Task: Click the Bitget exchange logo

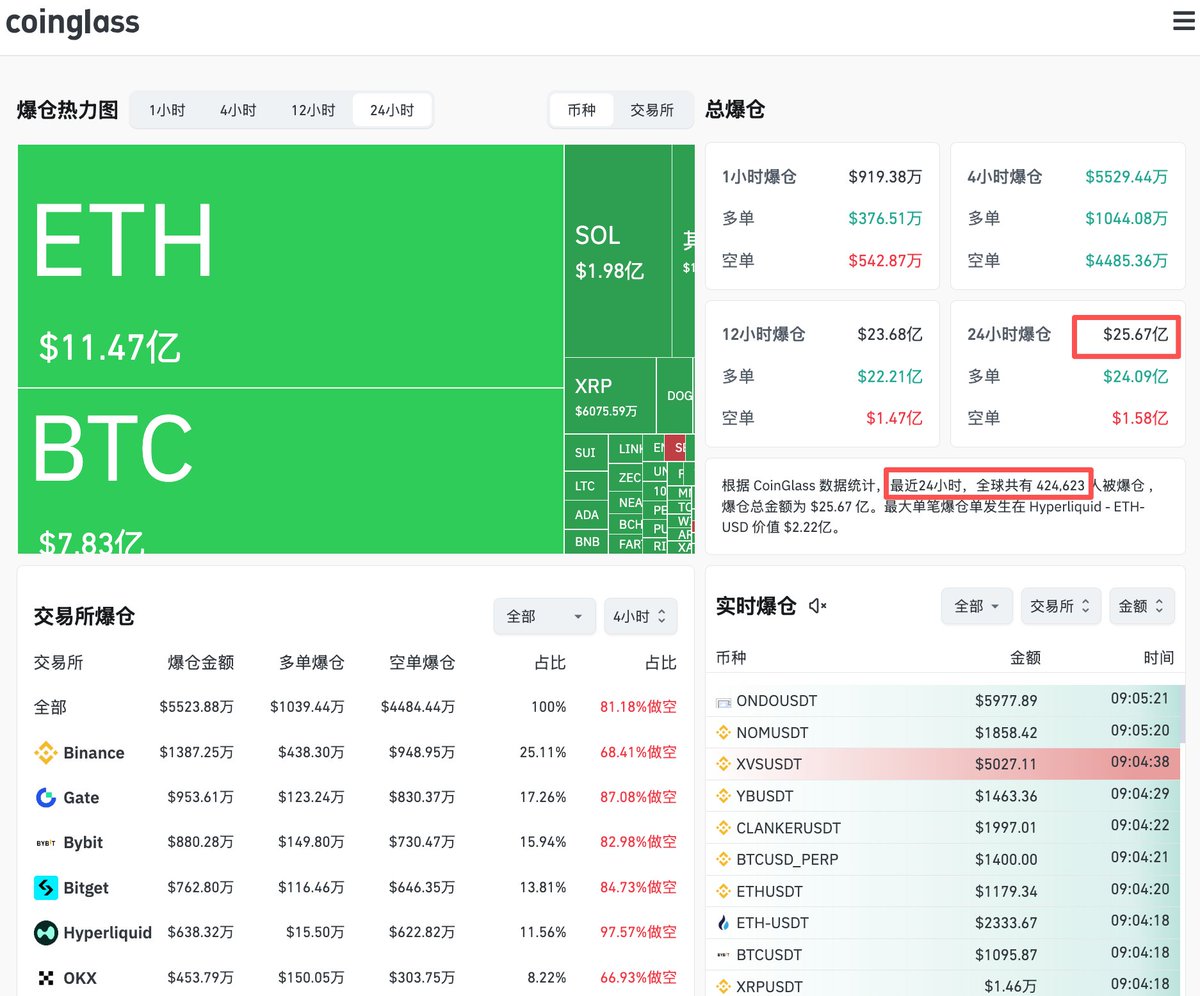Action: pos(46,888)
